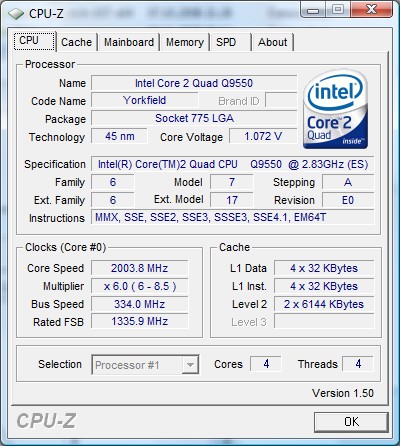Click the OK button
The image size is (400, 446).
(351, 422)
